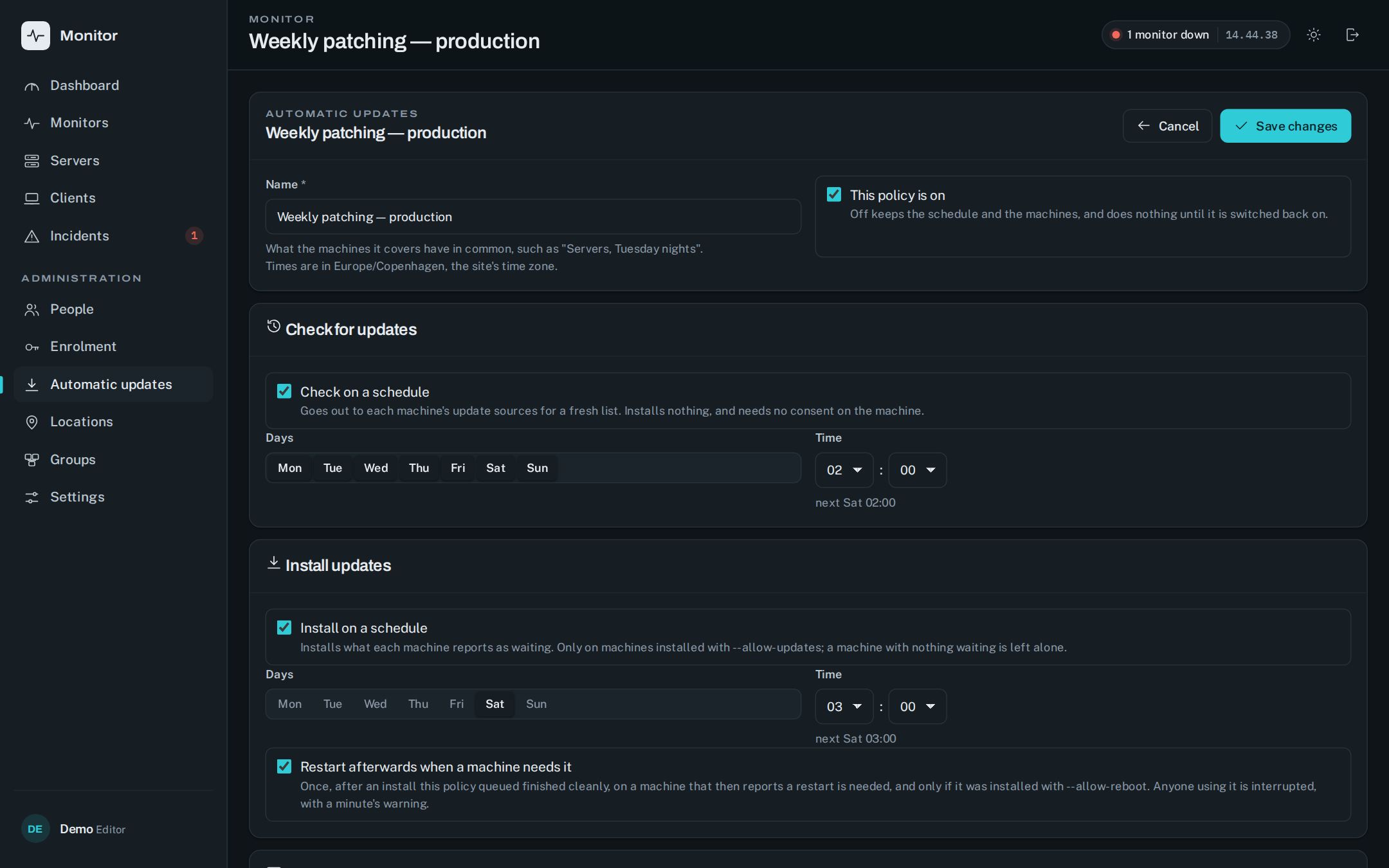This screenshot has width=1389, height=868.
Task: Toggle Mon in Check for updates days
Action: click(x=289, y=468)
